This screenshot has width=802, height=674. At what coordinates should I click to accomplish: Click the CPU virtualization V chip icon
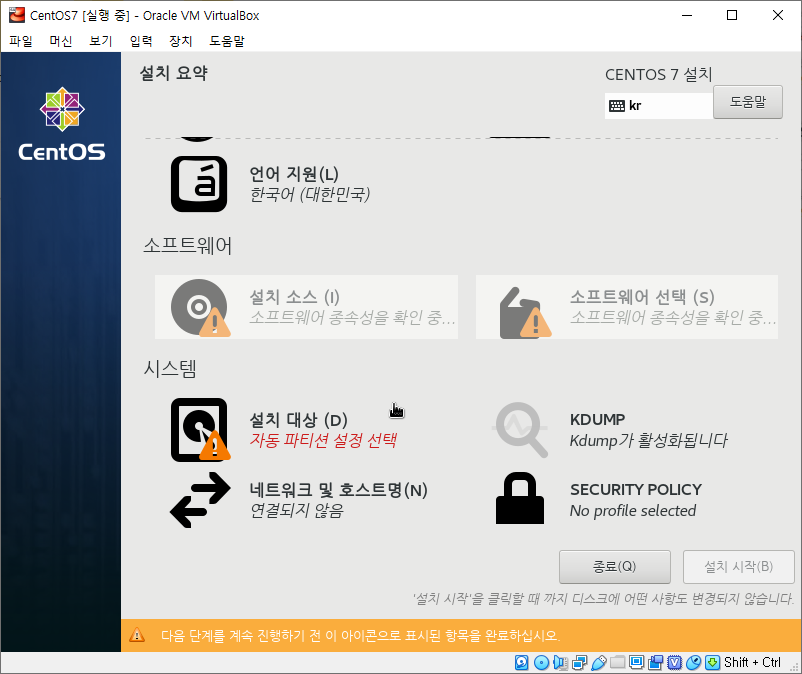675,663
